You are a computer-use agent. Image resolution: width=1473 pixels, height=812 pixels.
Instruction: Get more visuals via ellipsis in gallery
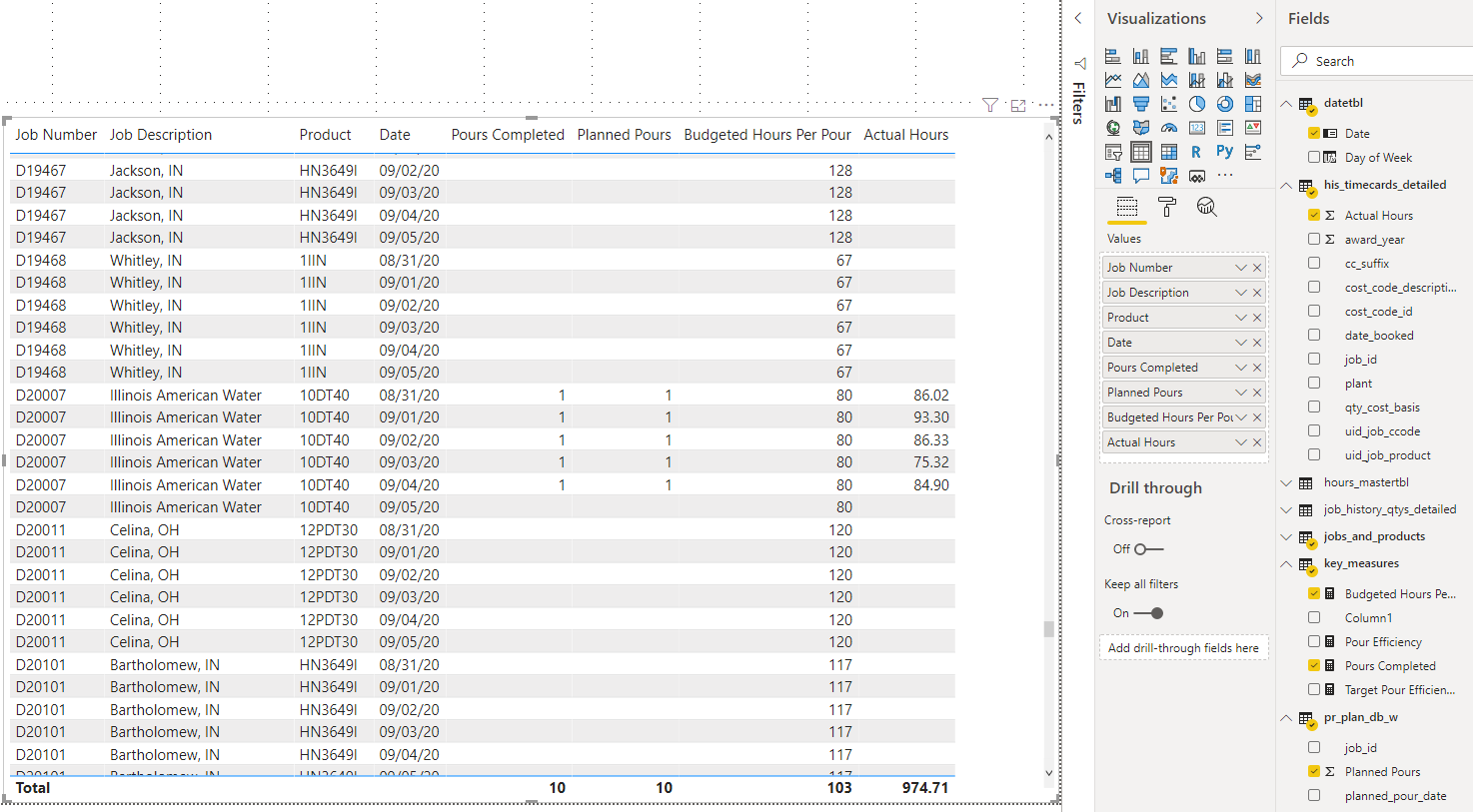tap(1225, 176)
